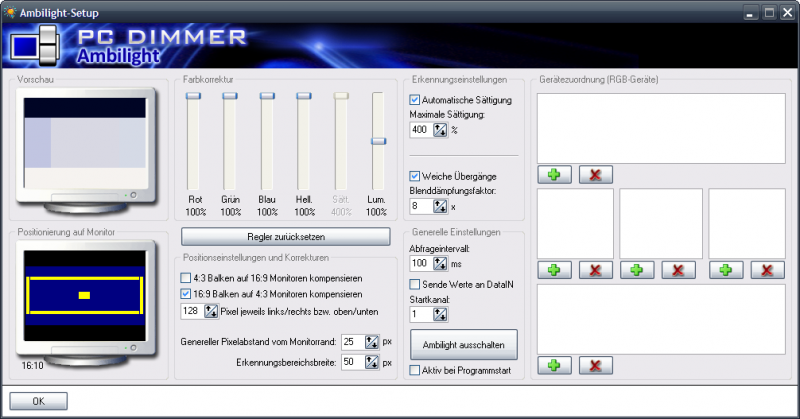Remove device from left middle device list
This screenshot has width=800, height=419.
(x=595, y=270)
